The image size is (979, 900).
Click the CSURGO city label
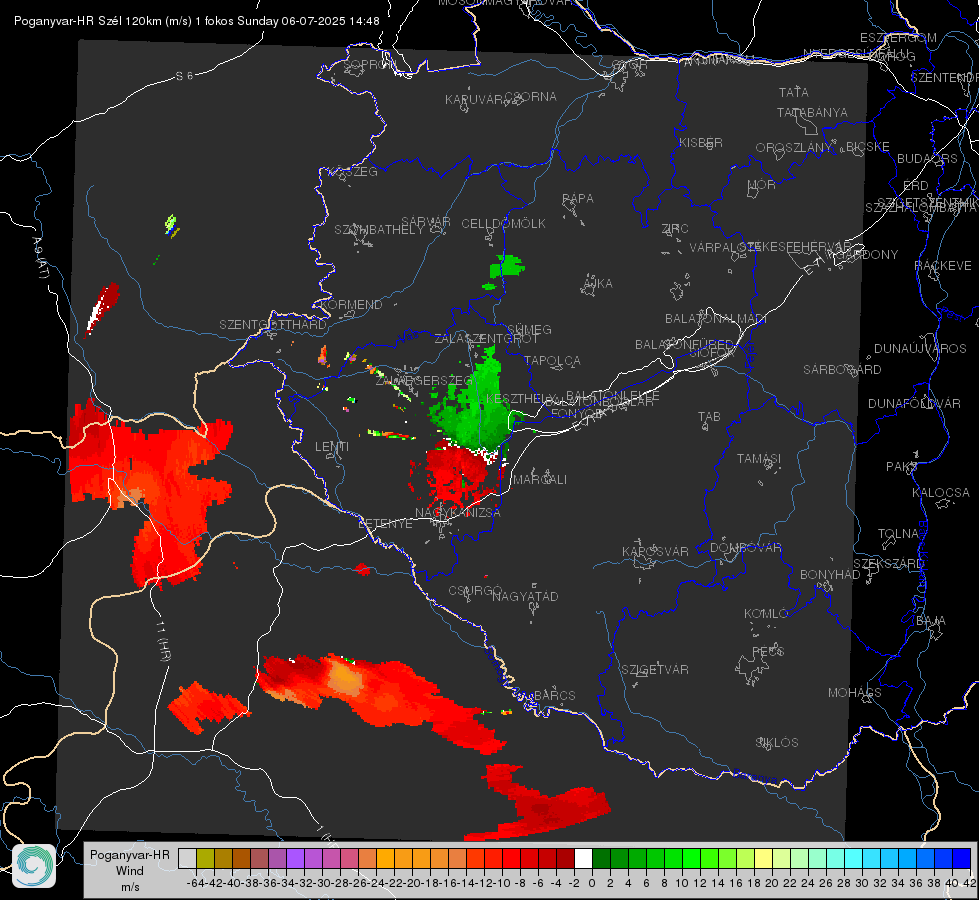click(475, 591)
